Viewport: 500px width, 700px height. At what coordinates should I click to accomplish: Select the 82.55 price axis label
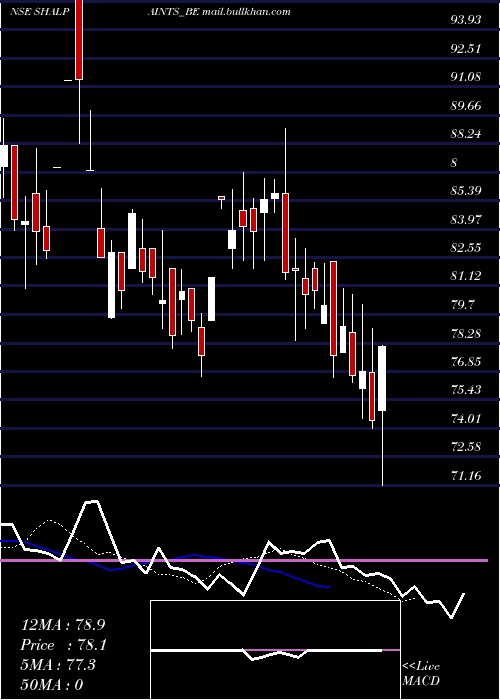click(x=466, y=247)
